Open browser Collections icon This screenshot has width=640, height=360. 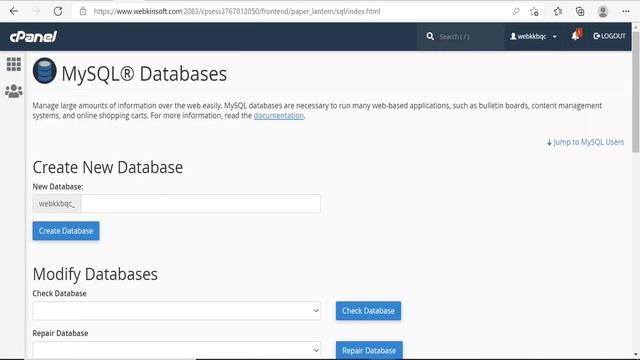click(x=580, y=11)
